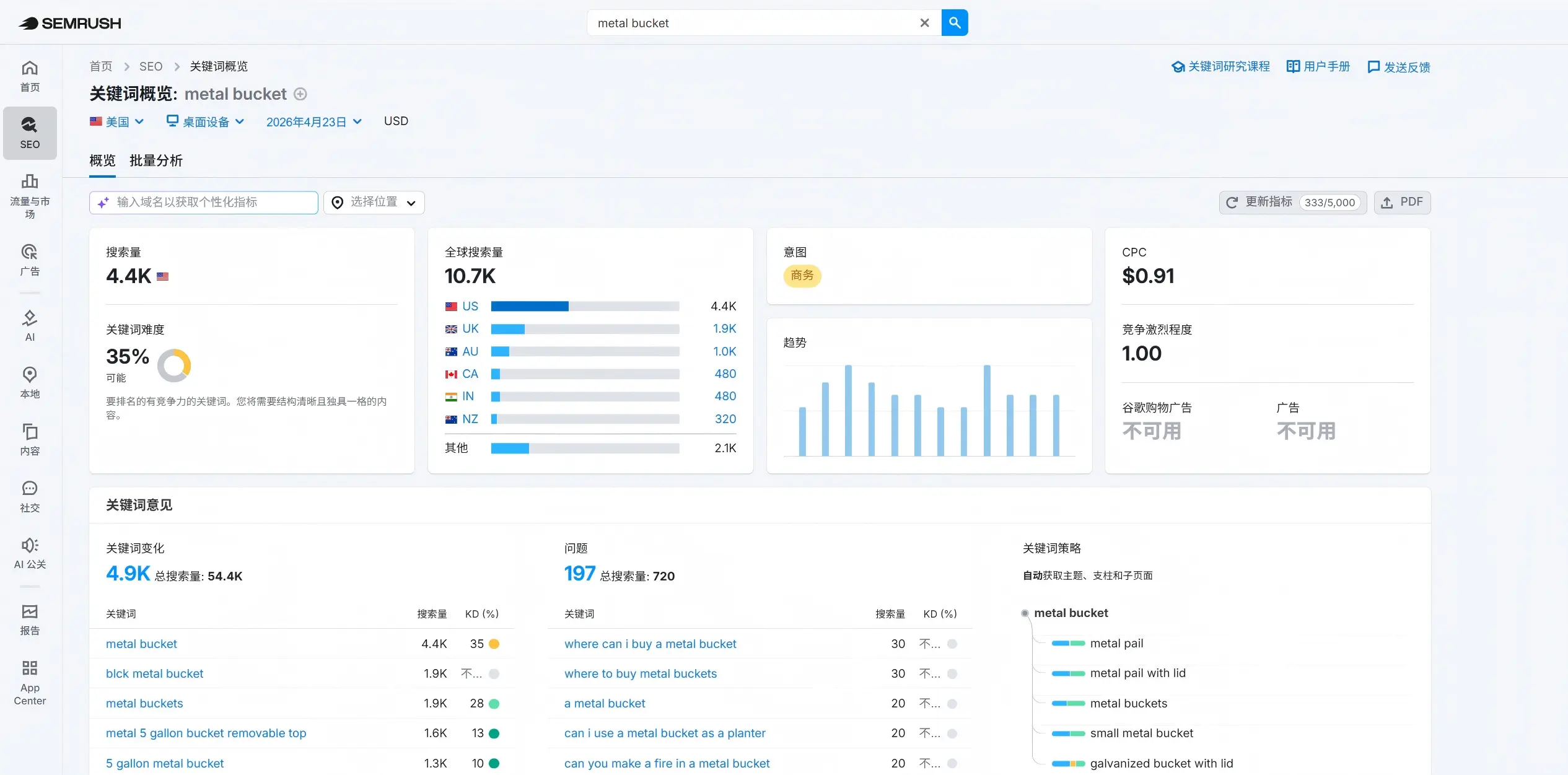Select 'metal pail with lid' tree item
The image size is (1568, 775).
(1138, 673)
